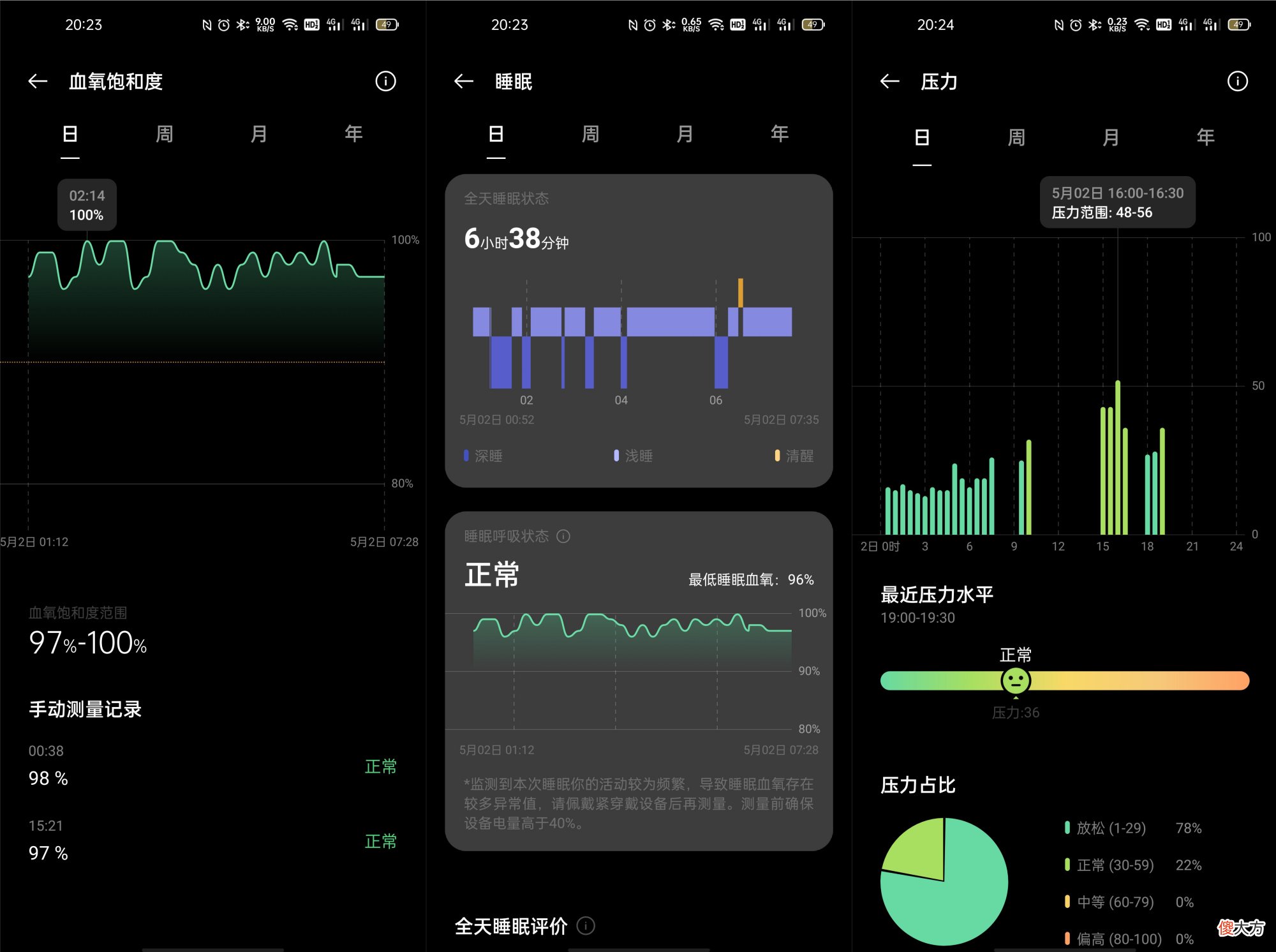Viewport: 1276px width, 952px height.
Task: Tap info icon next to 全天睡眠评价
Action: coord(586,926)
